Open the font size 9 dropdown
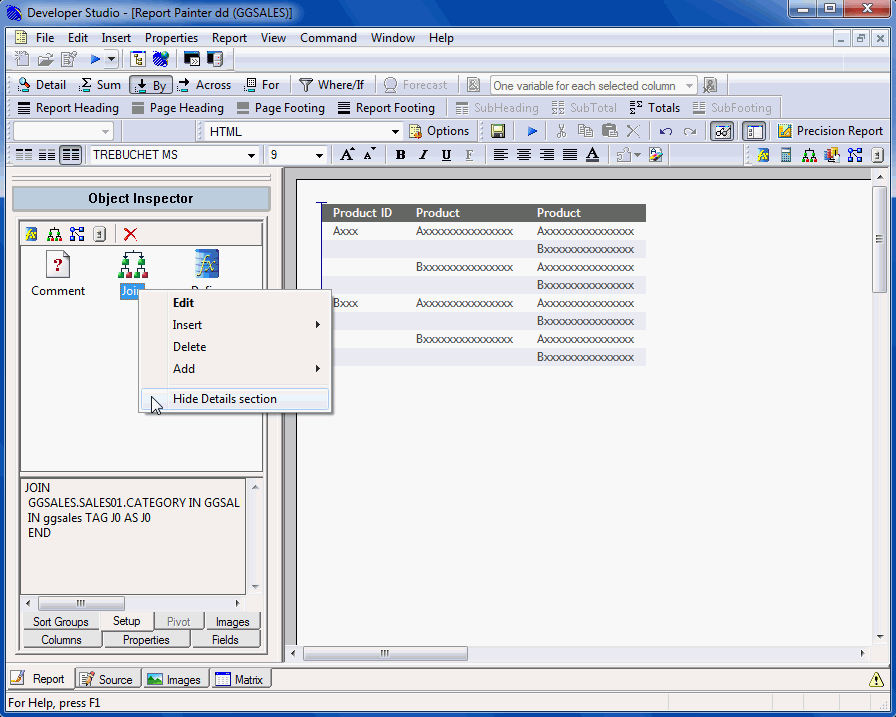 click(319, 155)
